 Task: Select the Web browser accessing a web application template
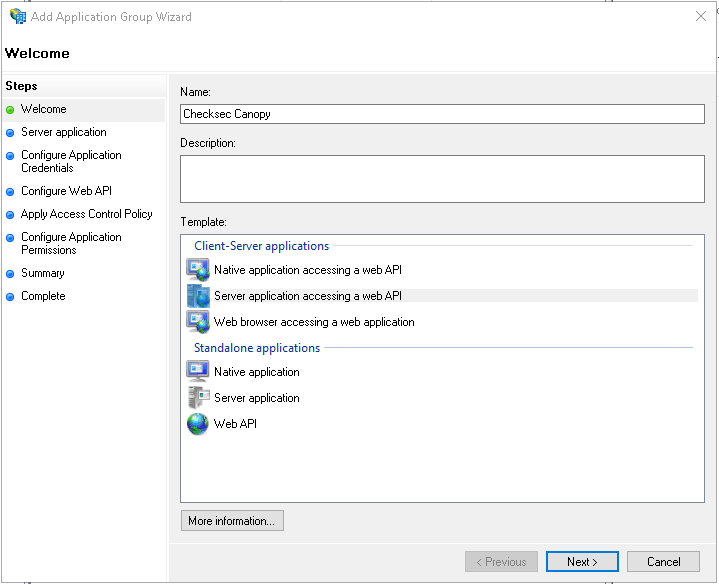pos(314,322)
